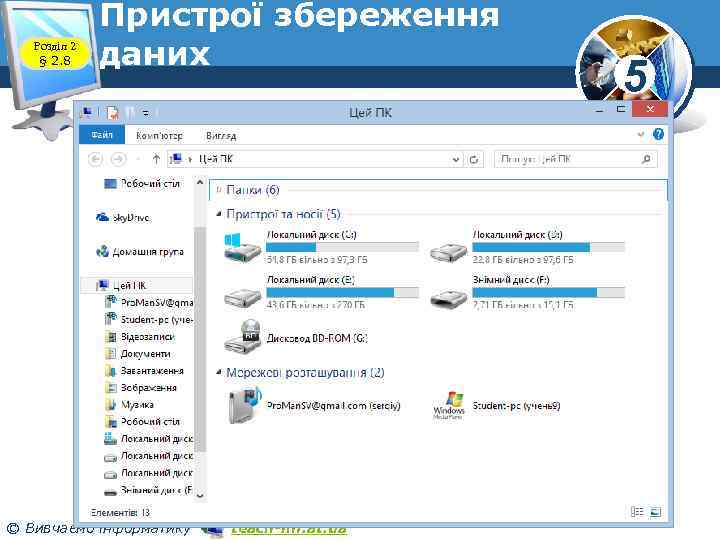720x540 pixels.
Task: Select Робочий стіл at top of navigation pane
Action: pyautogui.click(x=142, y=184)
